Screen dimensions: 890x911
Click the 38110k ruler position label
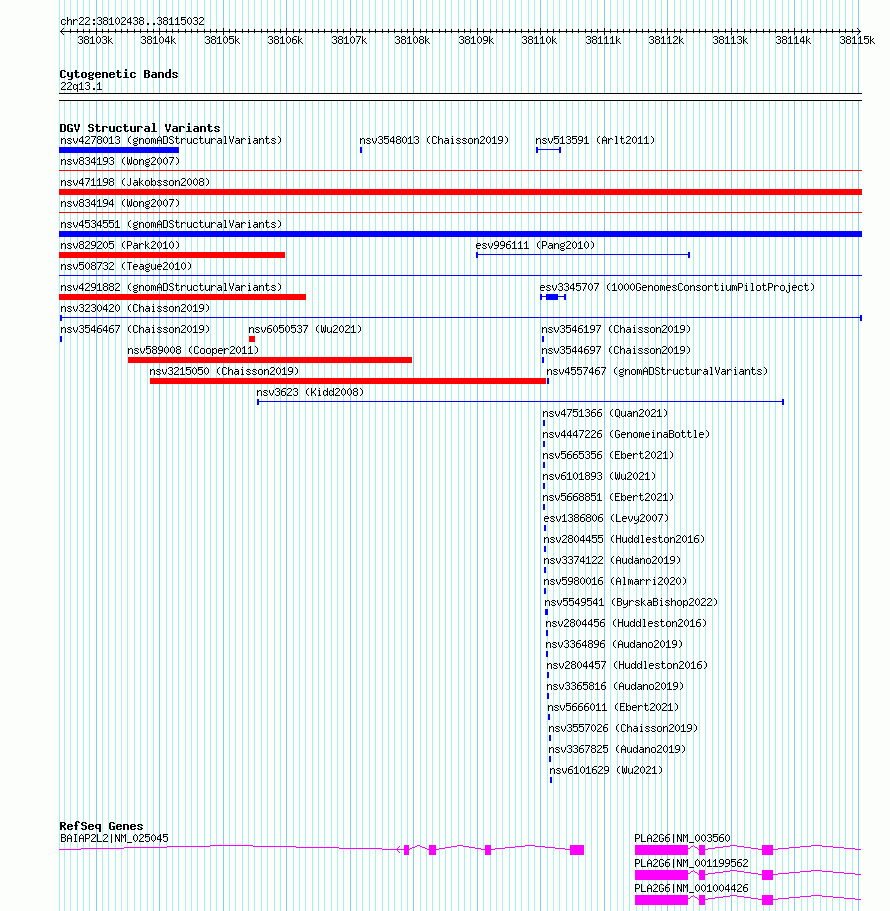tap(539, 40)
